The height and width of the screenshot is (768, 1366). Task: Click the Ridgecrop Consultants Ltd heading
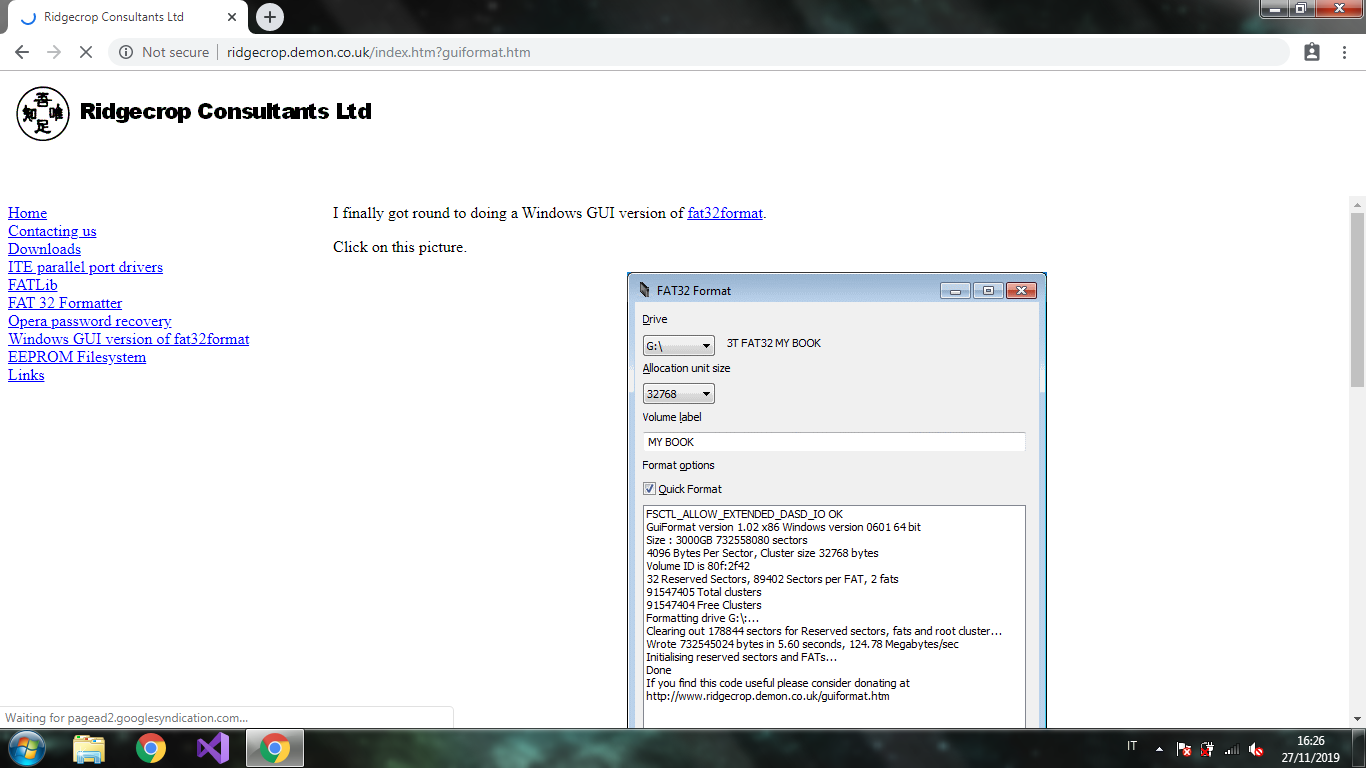(x=225, y=111)
